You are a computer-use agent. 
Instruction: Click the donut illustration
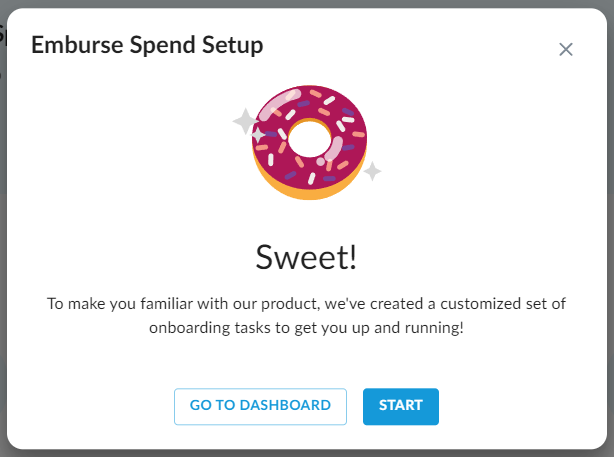click(x=308, y=142)
